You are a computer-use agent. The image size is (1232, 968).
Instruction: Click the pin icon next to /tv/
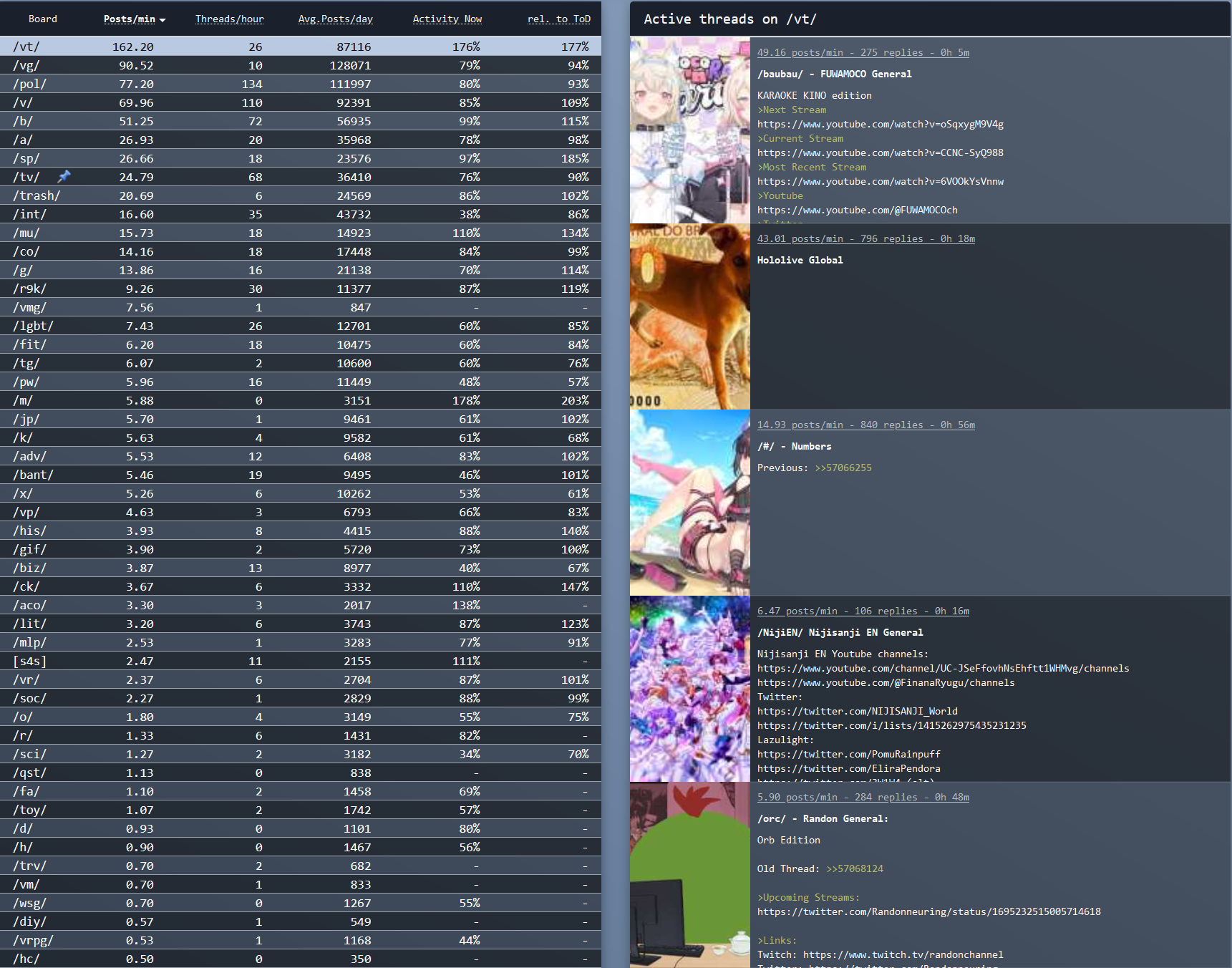click(64, 176)
